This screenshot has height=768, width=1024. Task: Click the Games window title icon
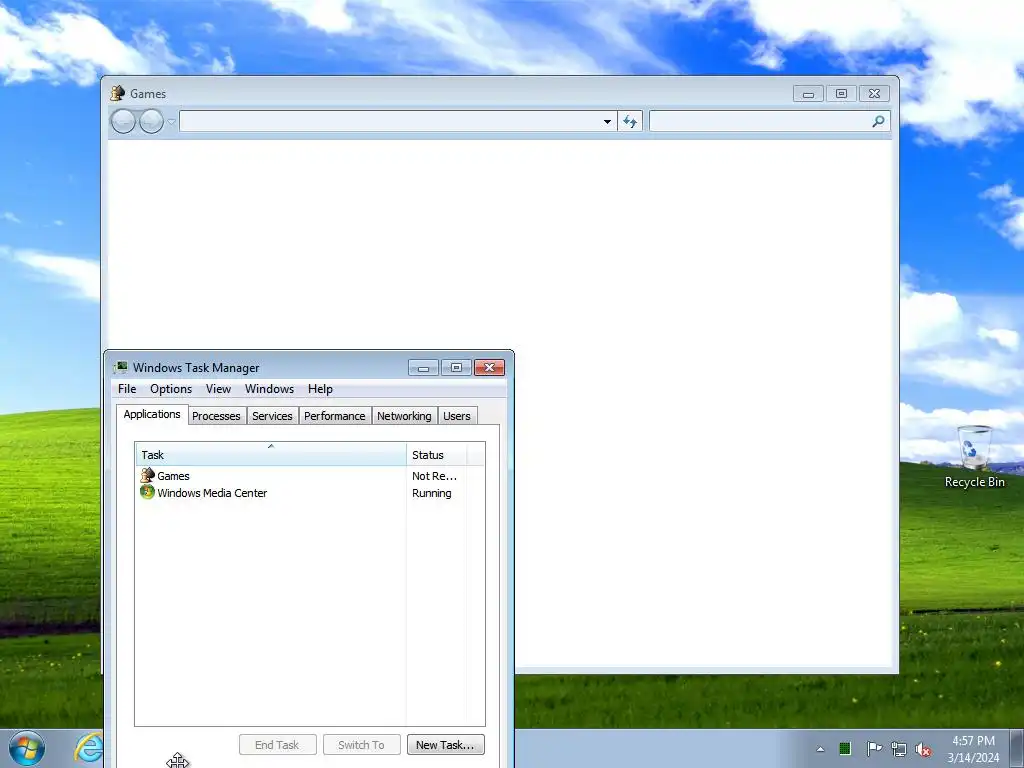tap(118, 93)
